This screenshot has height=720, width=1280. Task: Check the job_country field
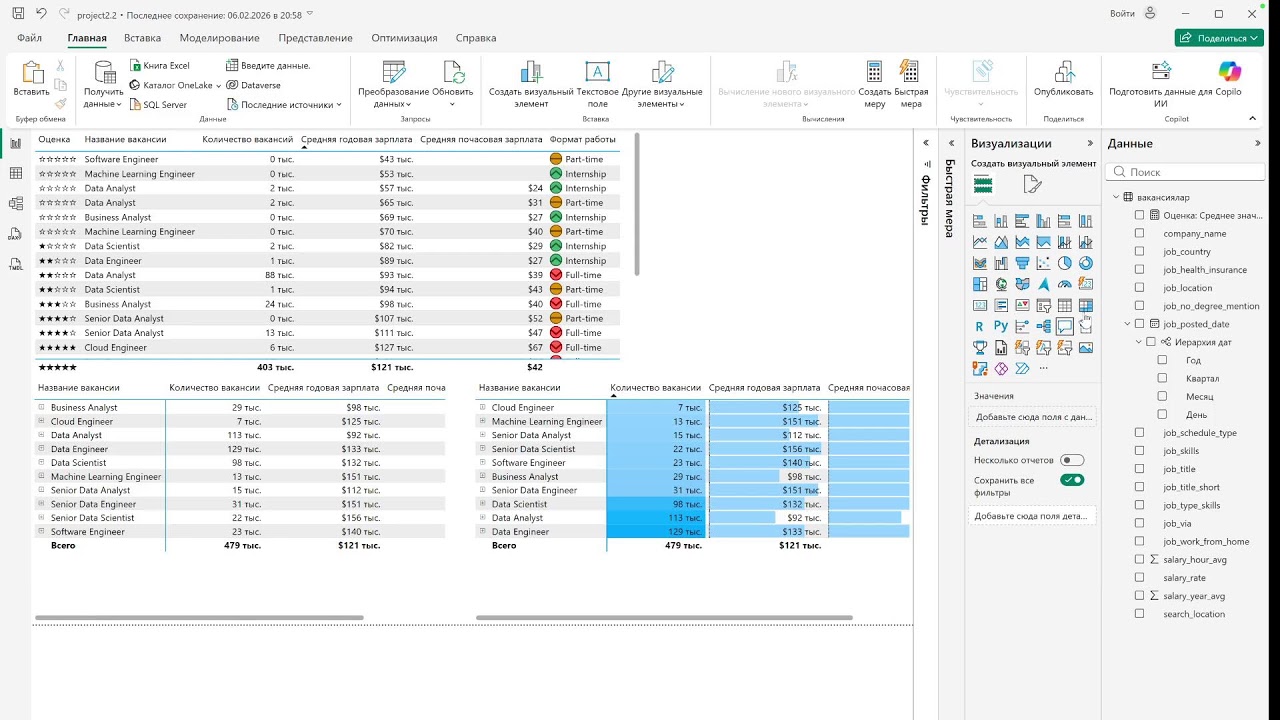(1140, 251)
